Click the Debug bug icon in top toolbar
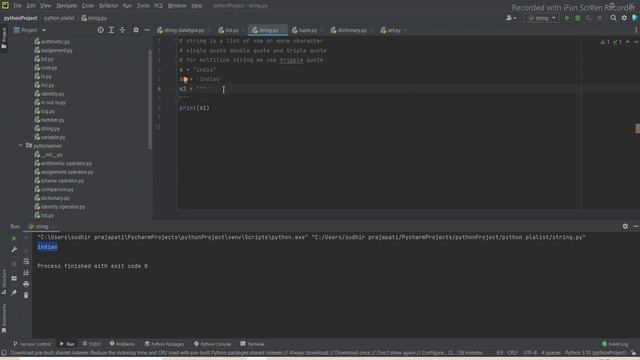This screenshot has height=360, width=640. pyautogui.click(x=578, y=18)
